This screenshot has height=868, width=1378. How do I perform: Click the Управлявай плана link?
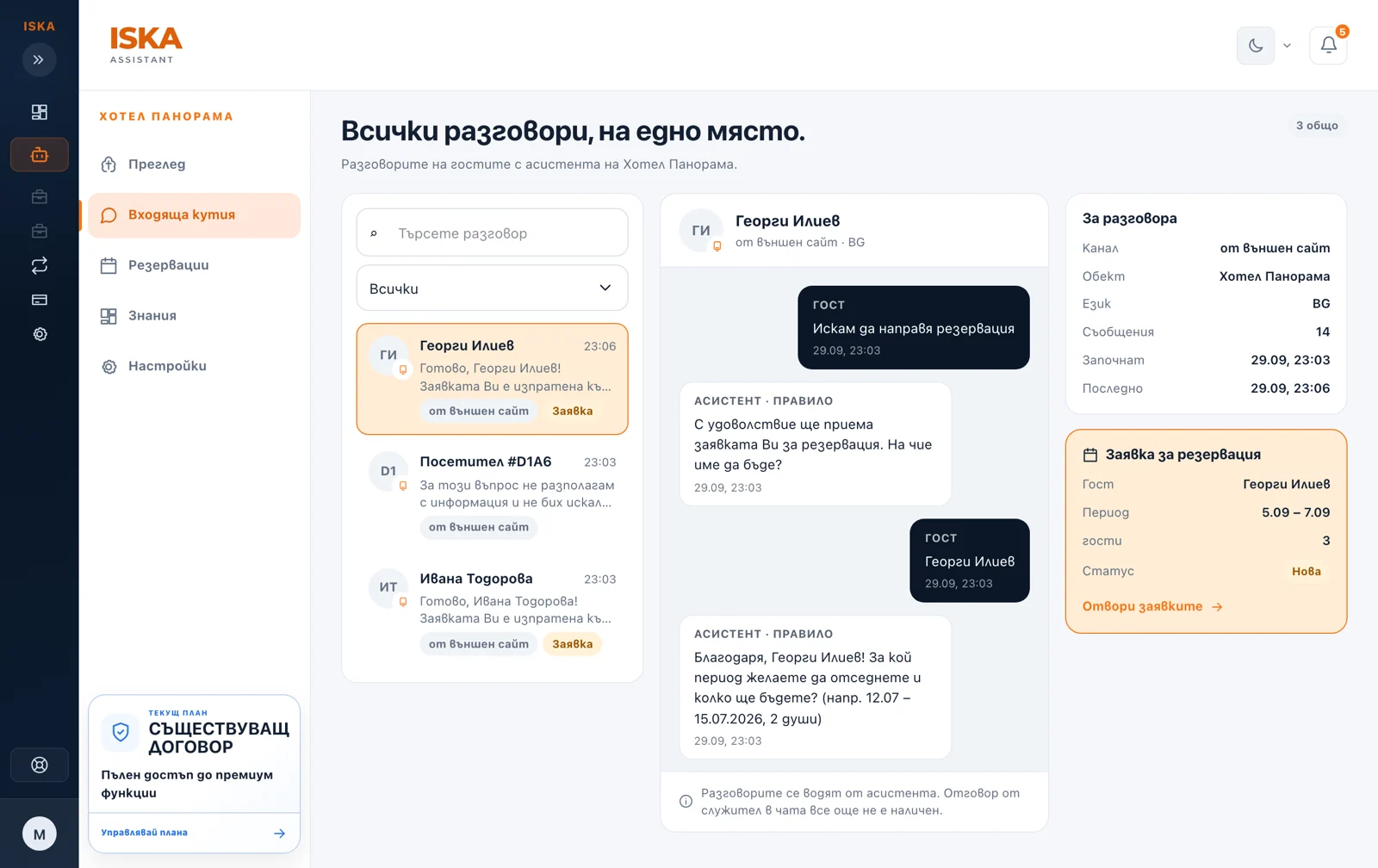[194, 833]
